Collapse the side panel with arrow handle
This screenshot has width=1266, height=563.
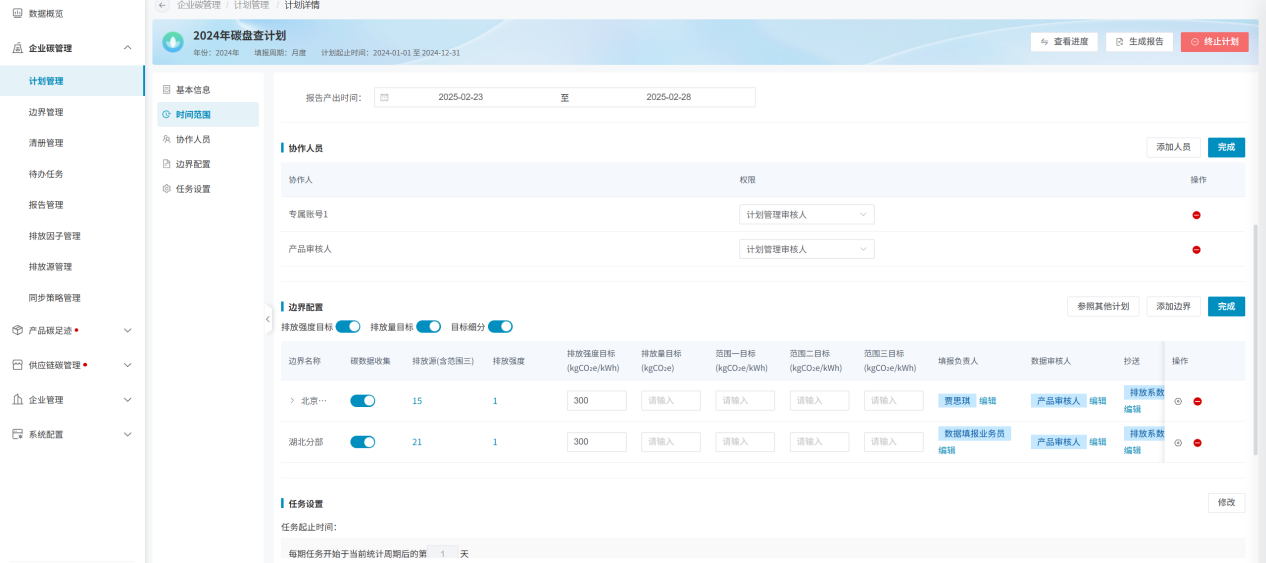(267, 319)
